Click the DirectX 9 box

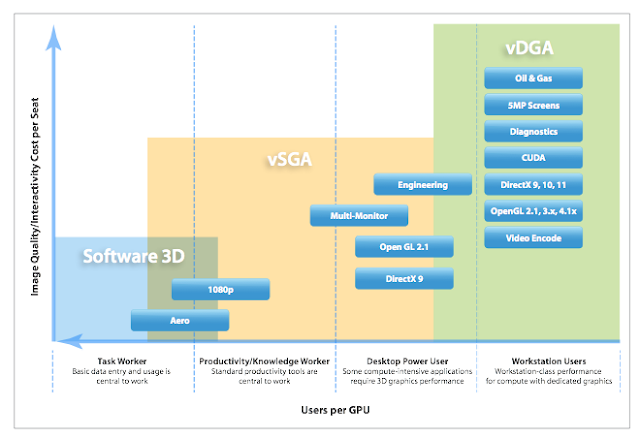coord(404,278)
